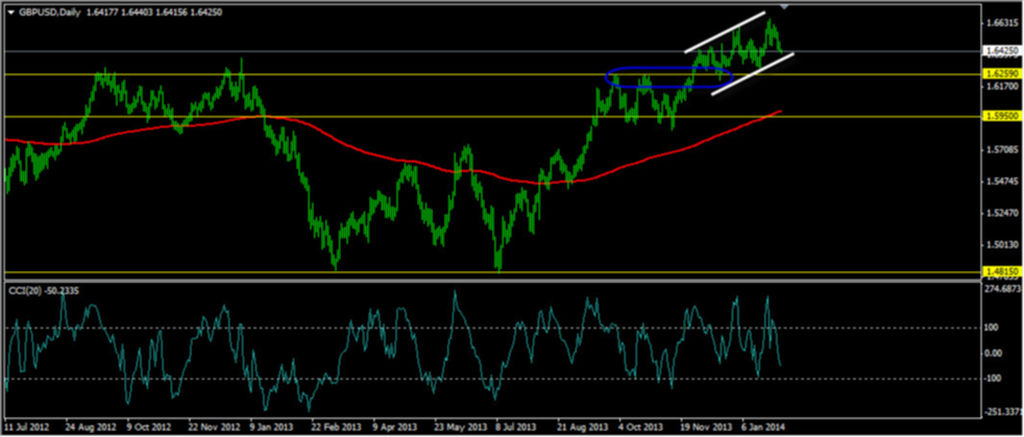Click the -251.3371 CCI scale value
1024x437 pixels.
1002,412
